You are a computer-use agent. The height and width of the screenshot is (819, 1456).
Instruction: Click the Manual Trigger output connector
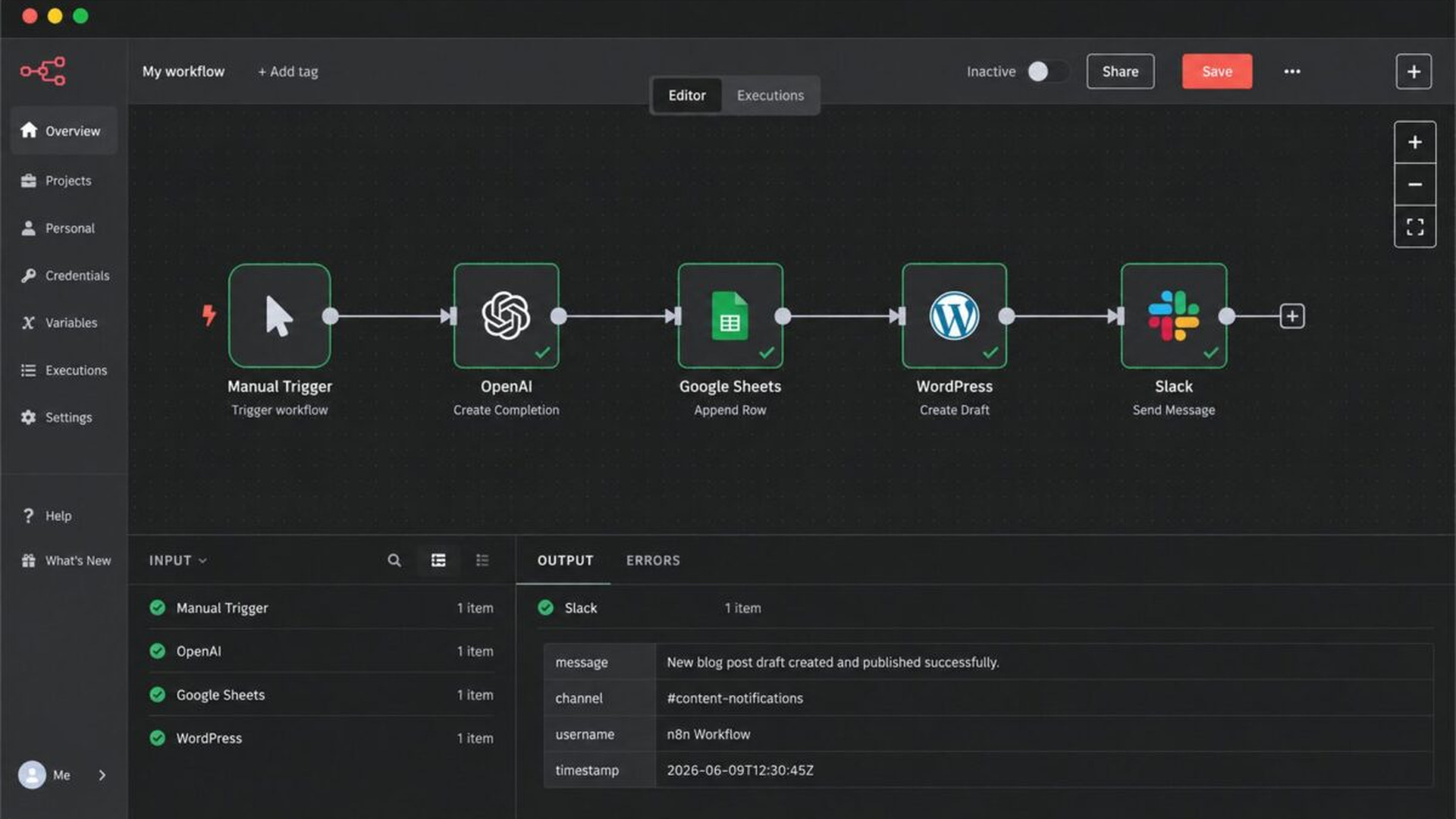click(331, 316)
